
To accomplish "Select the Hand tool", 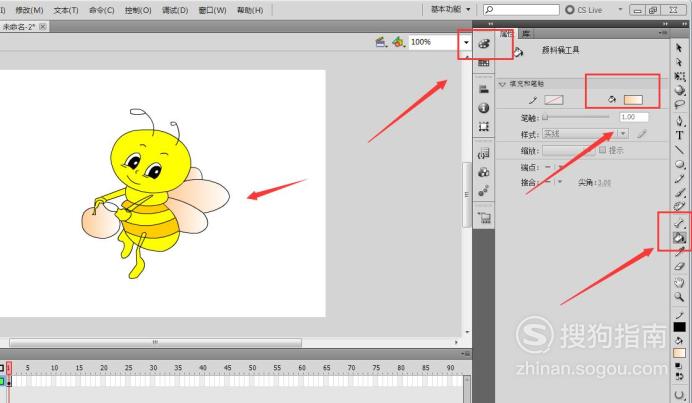I will coord(679,282).
